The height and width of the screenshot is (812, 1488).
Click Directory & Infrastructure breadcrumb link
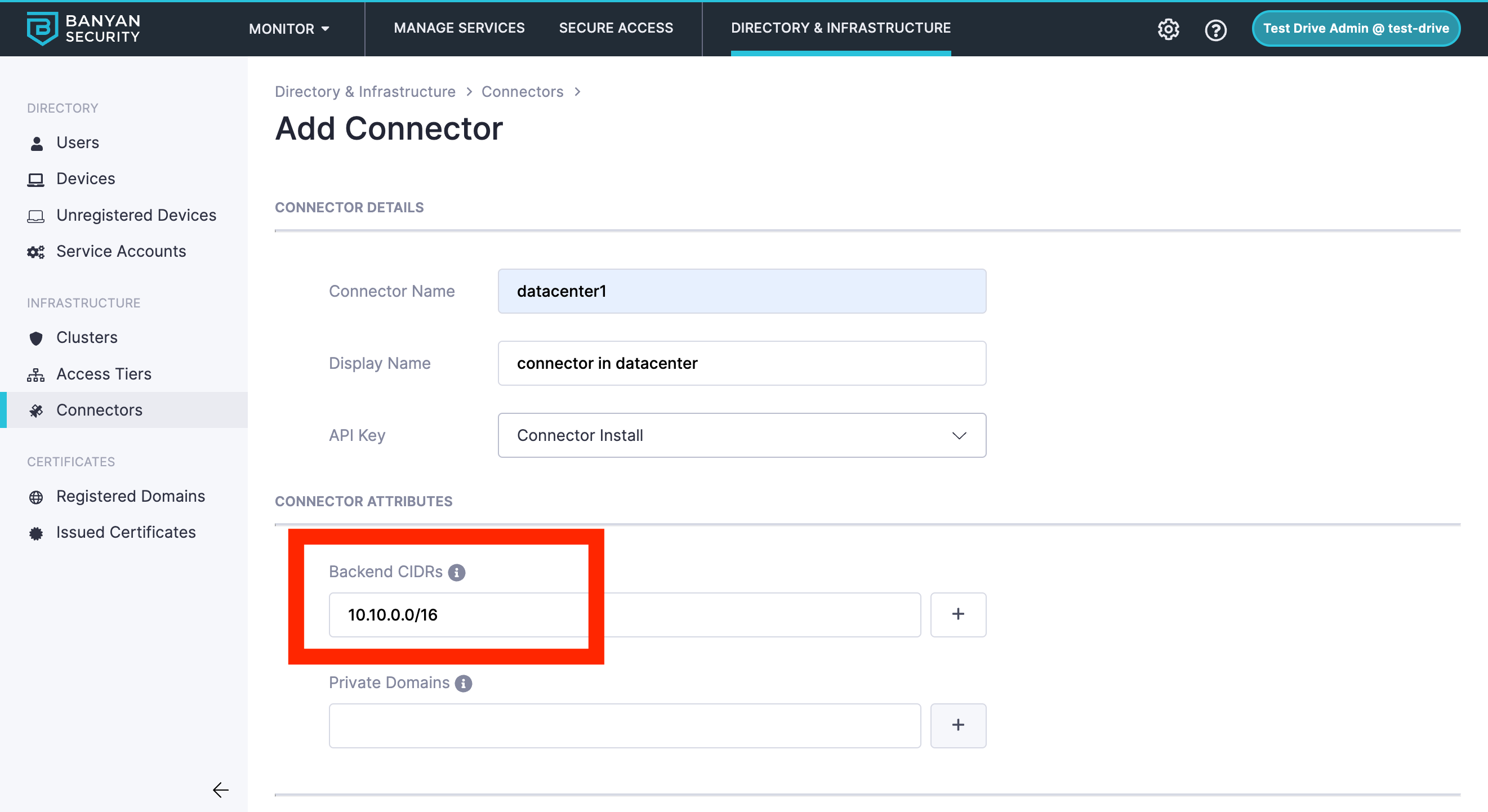tap(365, 92)
